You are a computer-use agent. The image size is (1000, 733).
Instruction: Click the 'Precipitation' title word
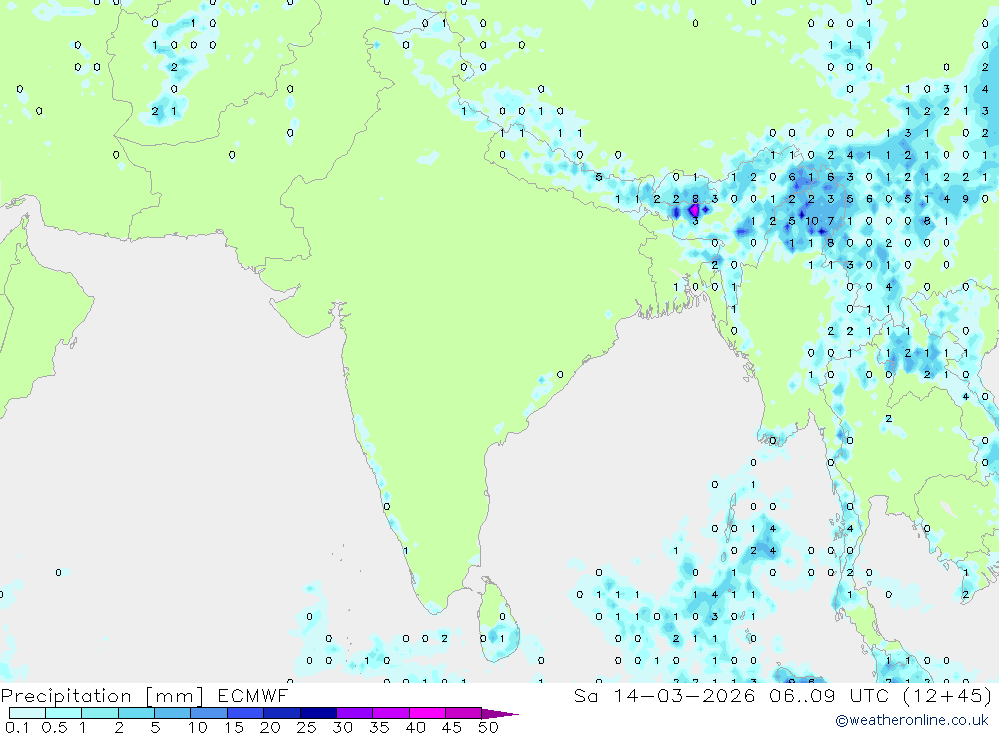pyautogui.click(x=66, y=695)
